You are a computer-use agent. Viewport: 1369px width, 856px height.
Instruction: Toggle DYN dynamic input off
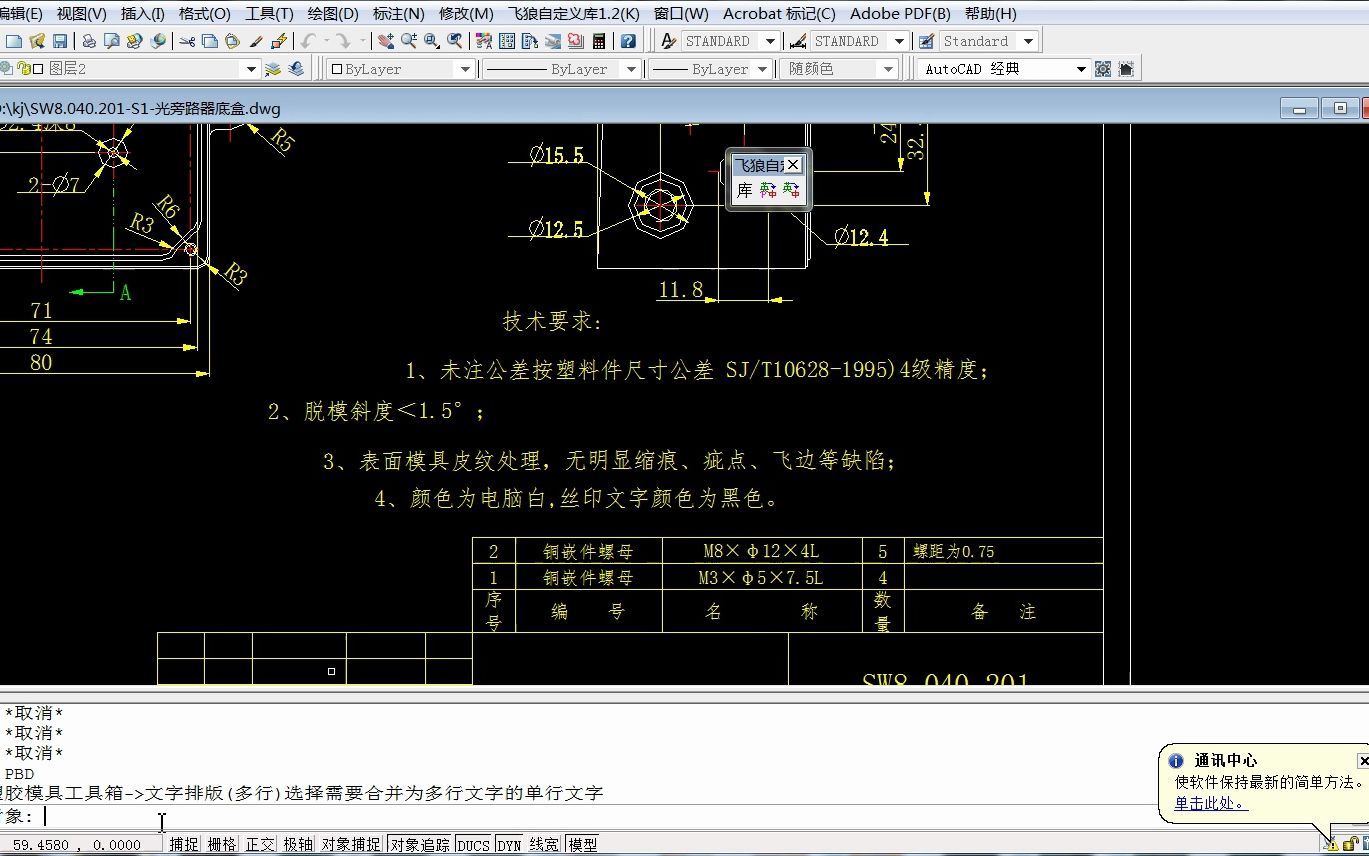[x=509, y=843]
